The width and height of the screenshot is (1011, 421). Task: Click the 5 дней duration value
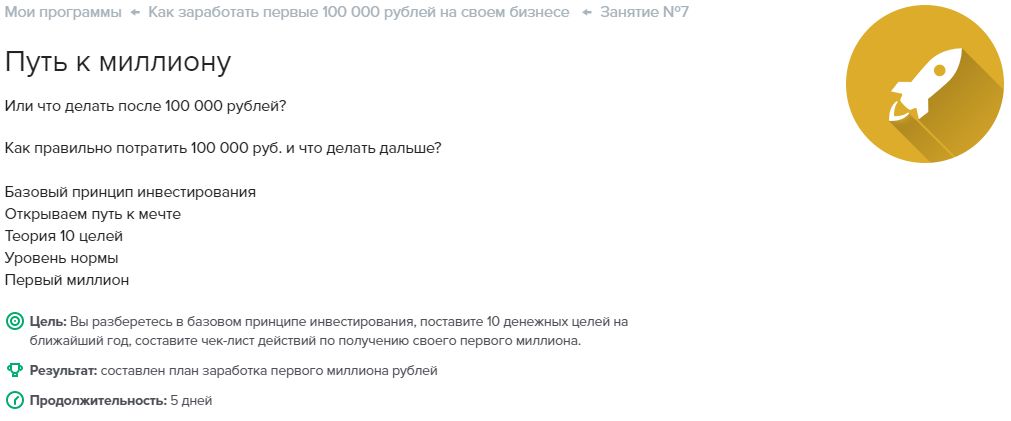pos(191,400)
